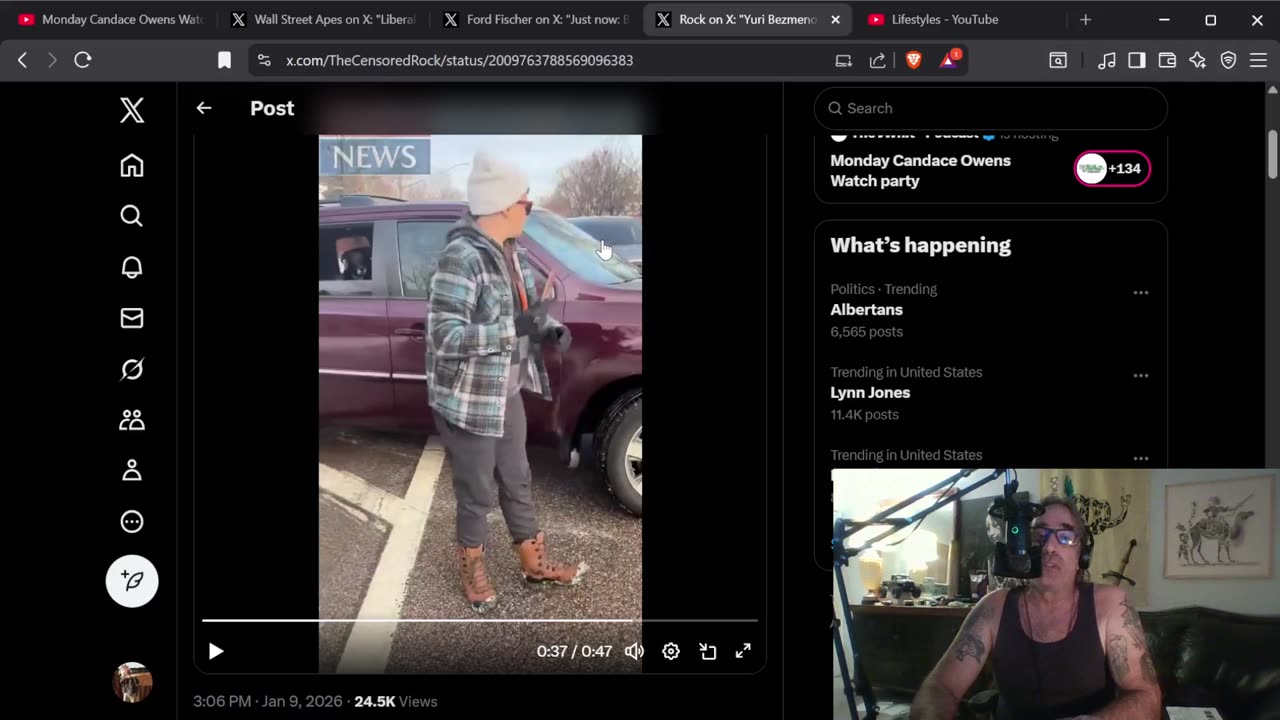Go back in browser history
The height and width of the screenshot is (720, 1280).
pos(22,60)
